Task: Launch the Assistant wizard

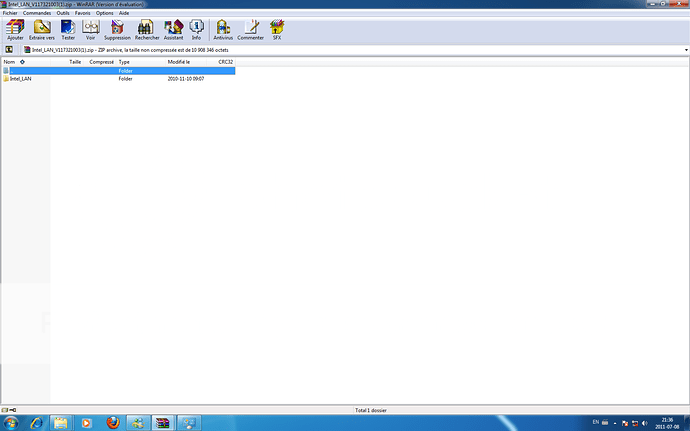Action: point(174,28)
